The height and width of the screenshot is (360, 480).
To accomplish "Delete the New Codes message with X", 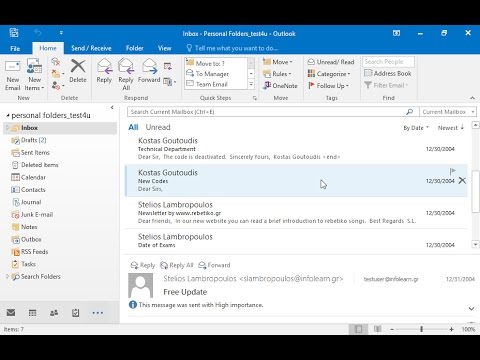I will [x=462, y=181].
